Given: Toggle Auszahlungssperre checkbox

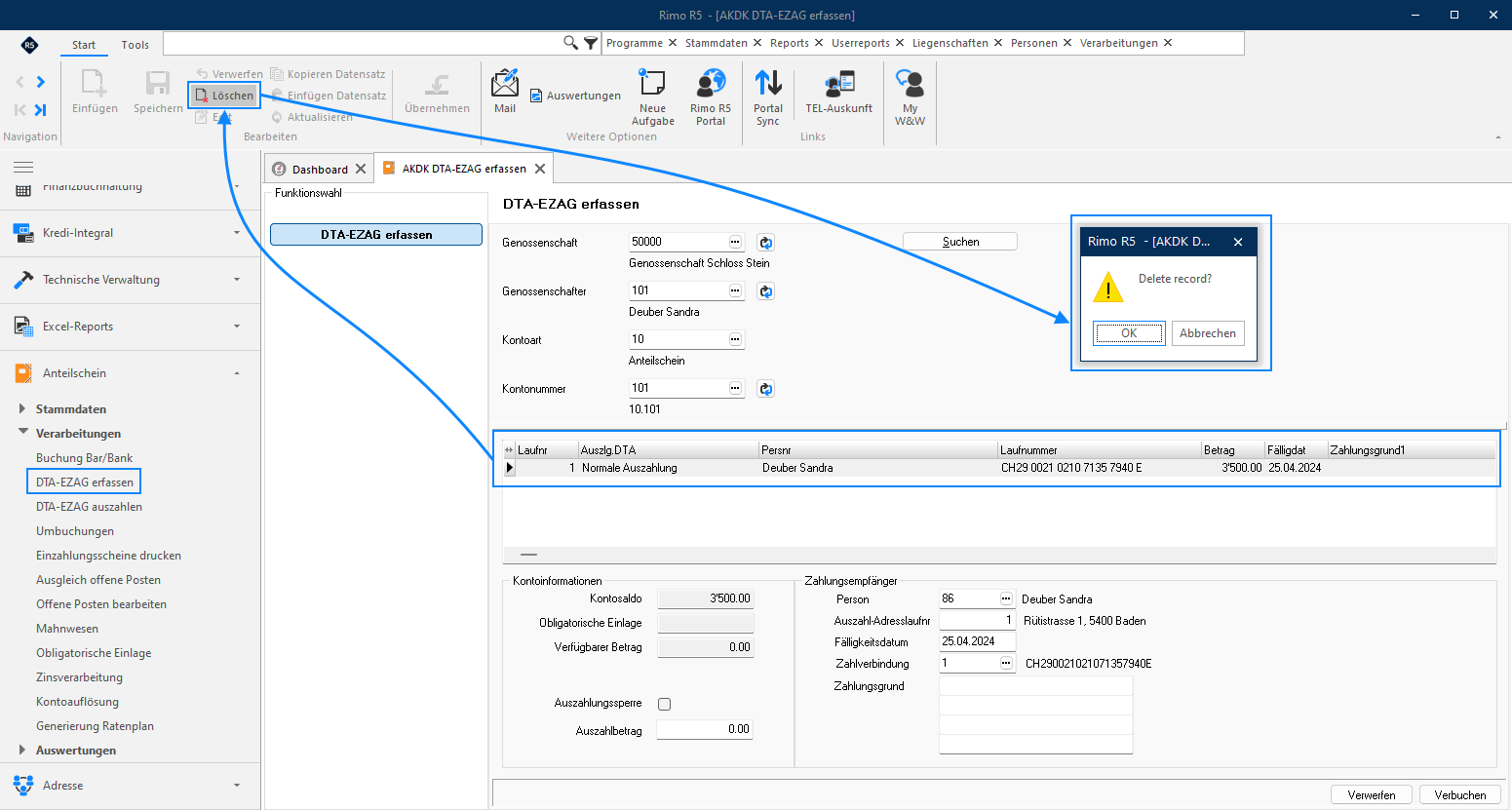Looking at the screenshot, I should (665, 704).
